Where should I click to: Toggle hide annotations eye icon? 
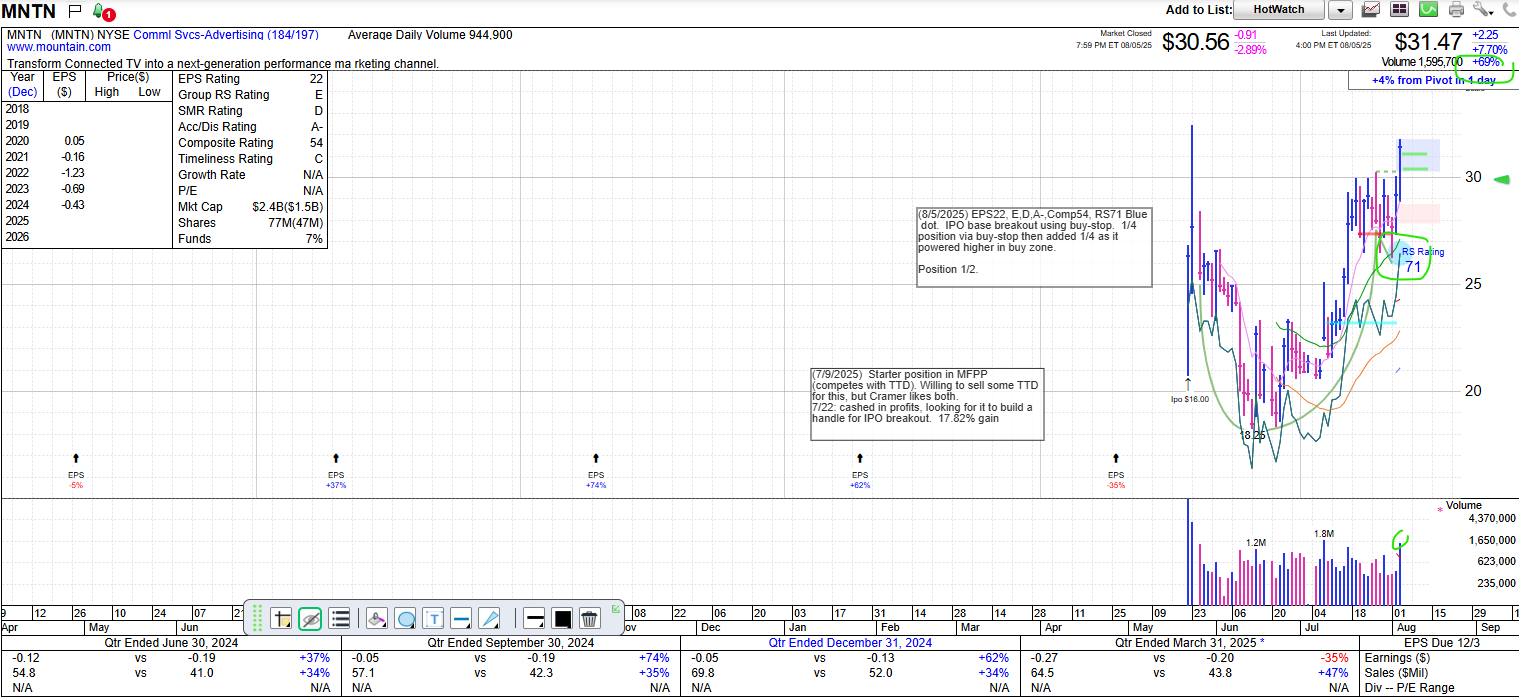pyautogui.click(x=310, y=618)
